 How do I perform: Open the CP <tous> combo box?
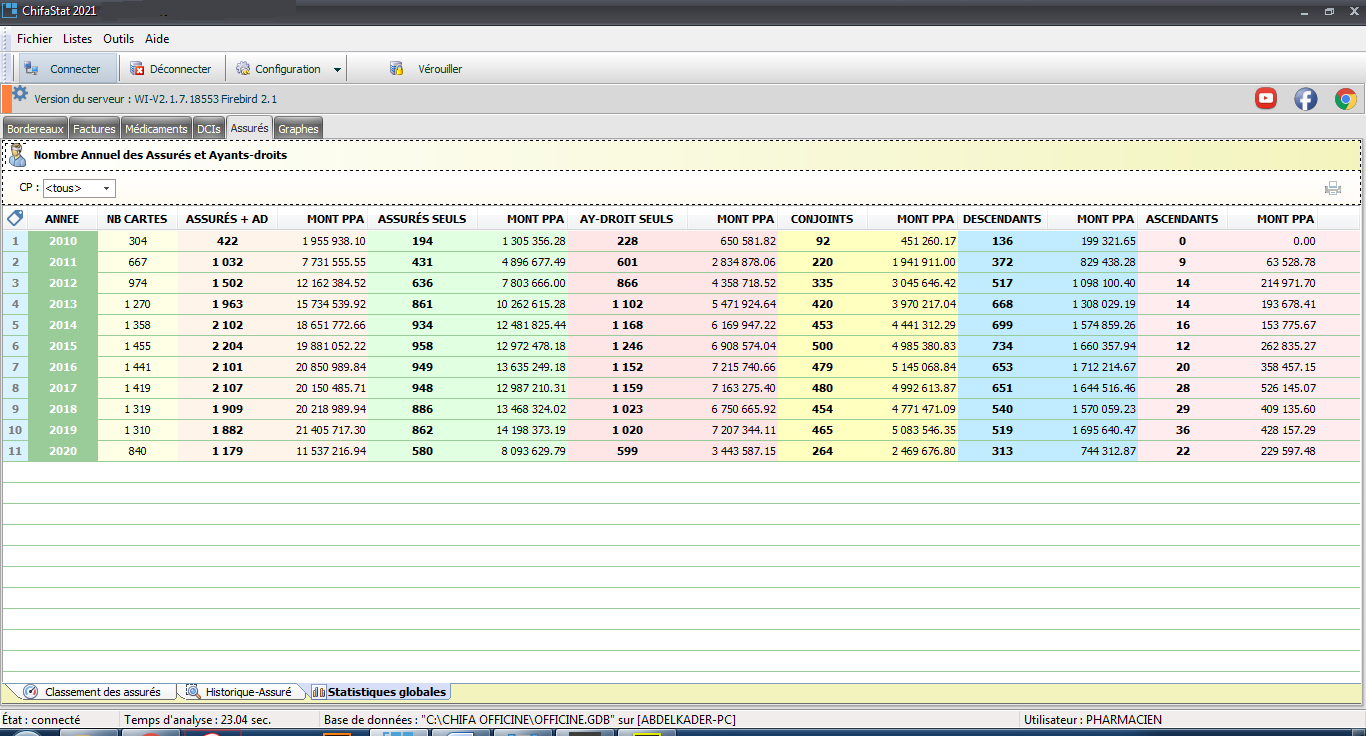click(80, 188)
